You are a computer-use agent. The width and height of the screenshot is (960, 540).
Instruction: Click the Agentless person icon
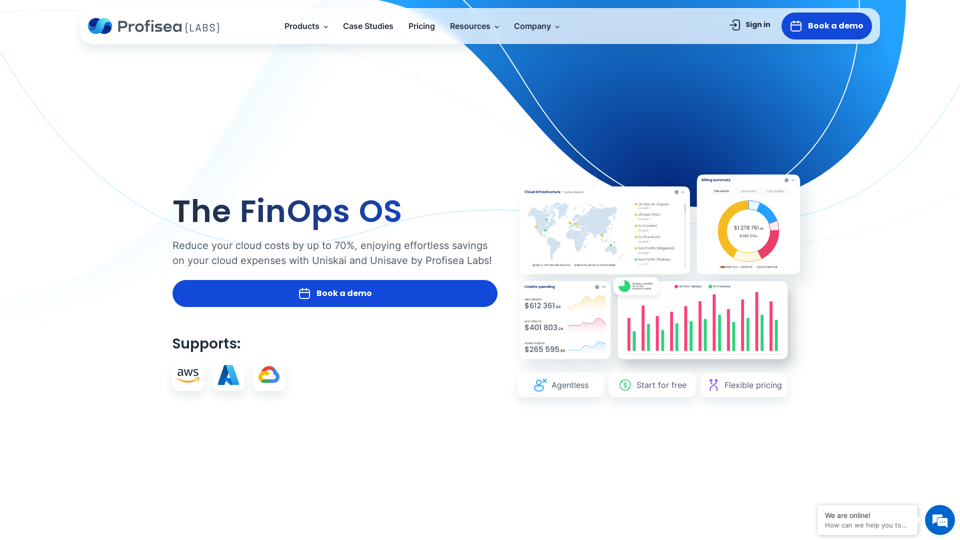(540, 385)
